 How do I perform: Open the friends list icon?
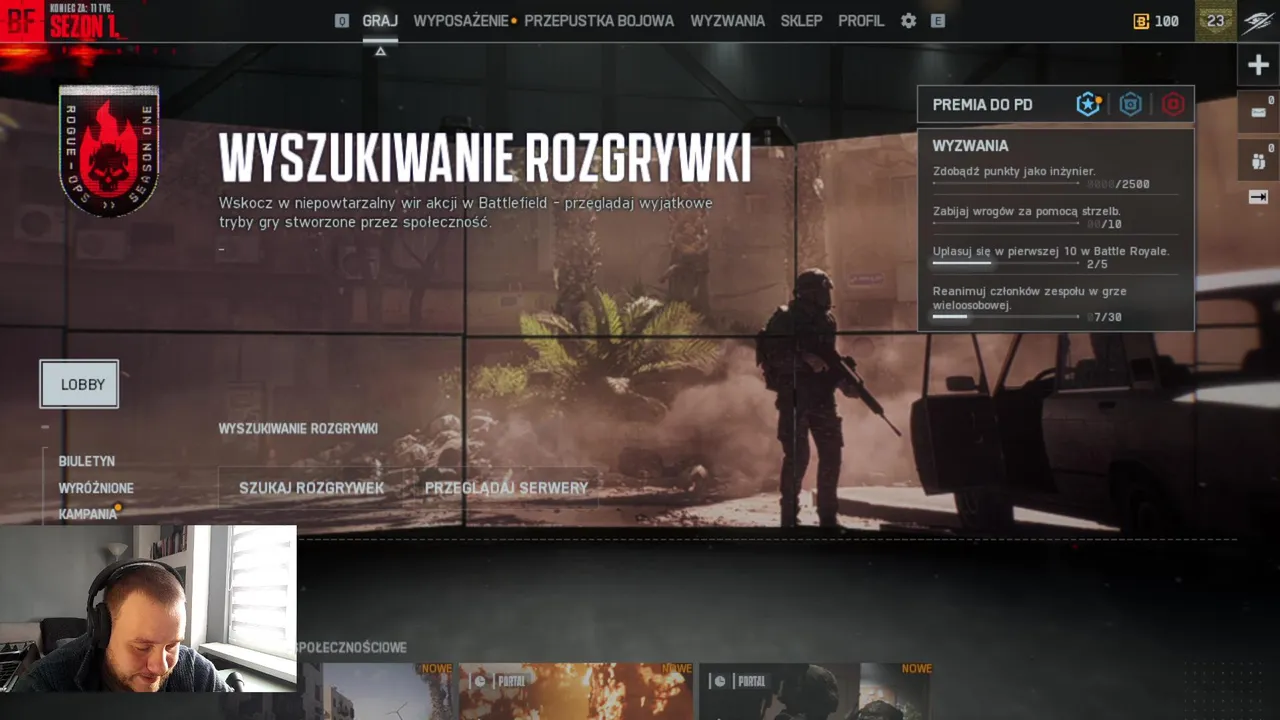pos(1258,160)
